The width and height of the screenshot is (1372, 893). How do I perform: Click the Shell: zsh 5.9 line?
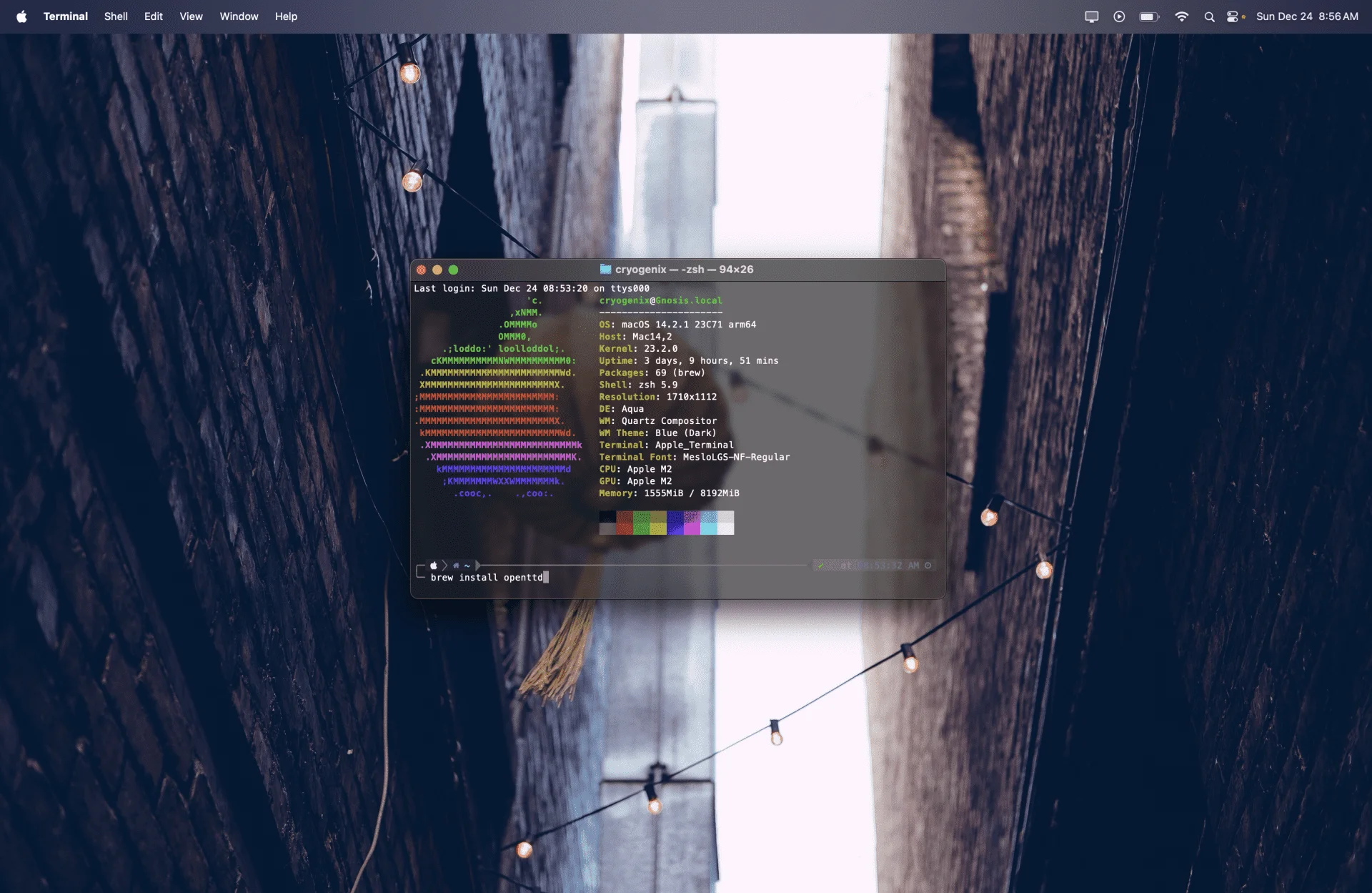pos(638,385)
